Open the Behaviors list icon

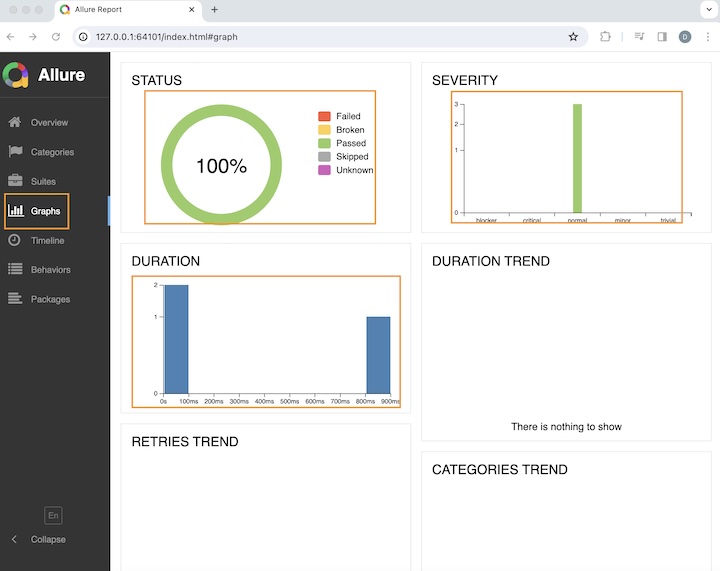click(x=15, y=269)
